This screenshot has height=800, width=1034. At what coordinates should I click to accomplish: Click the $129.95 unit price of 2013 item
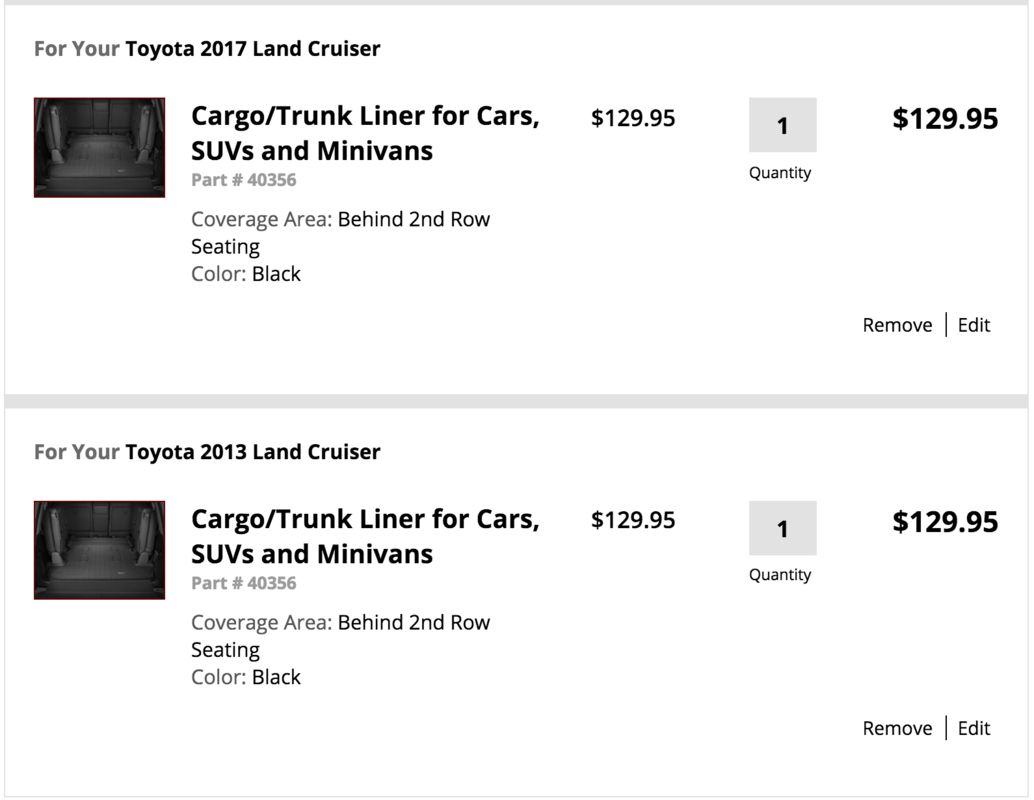point(633,520)
